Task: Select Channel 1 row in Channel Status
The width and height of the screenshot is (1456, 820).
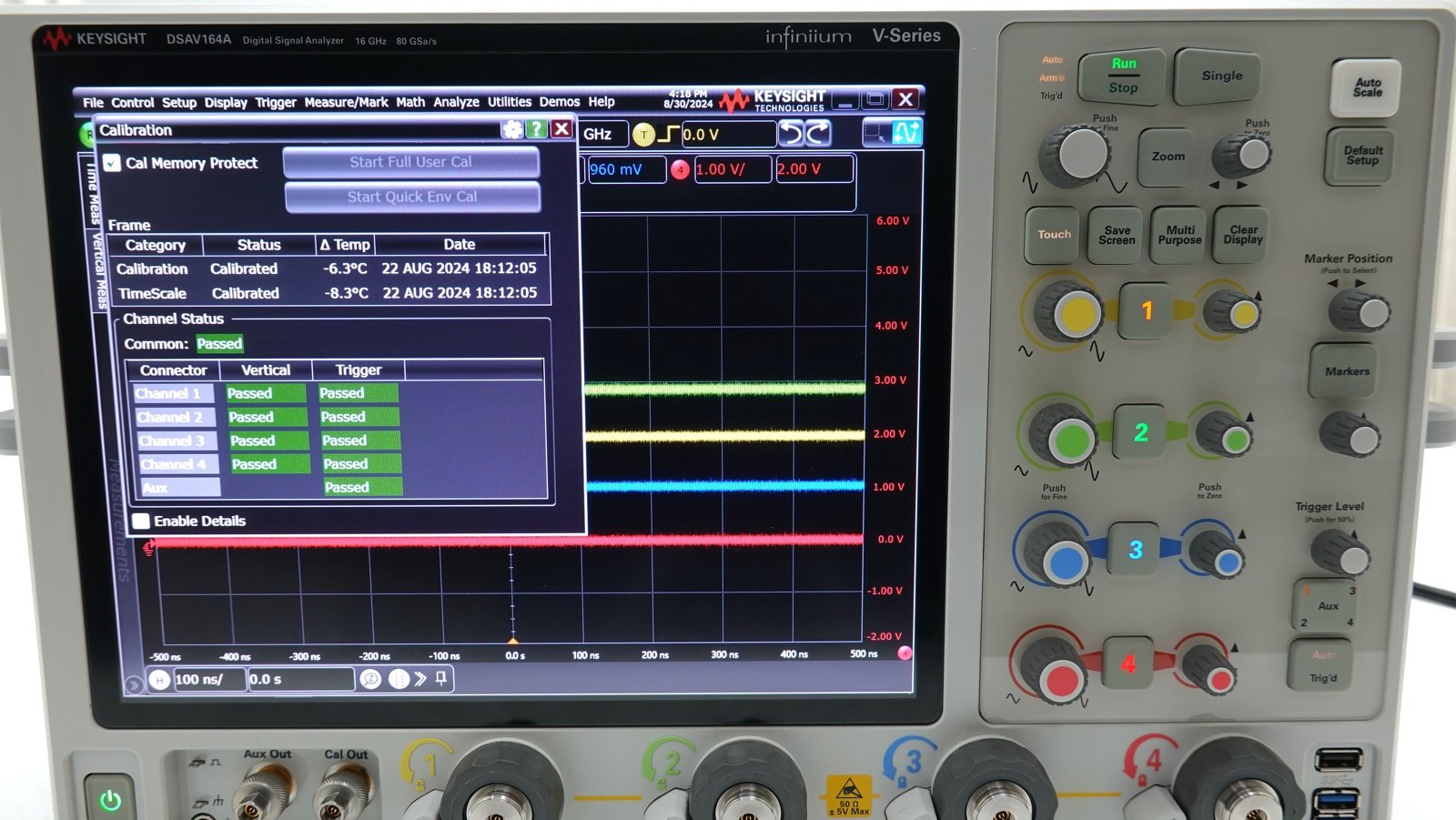Action: [266, 393]
